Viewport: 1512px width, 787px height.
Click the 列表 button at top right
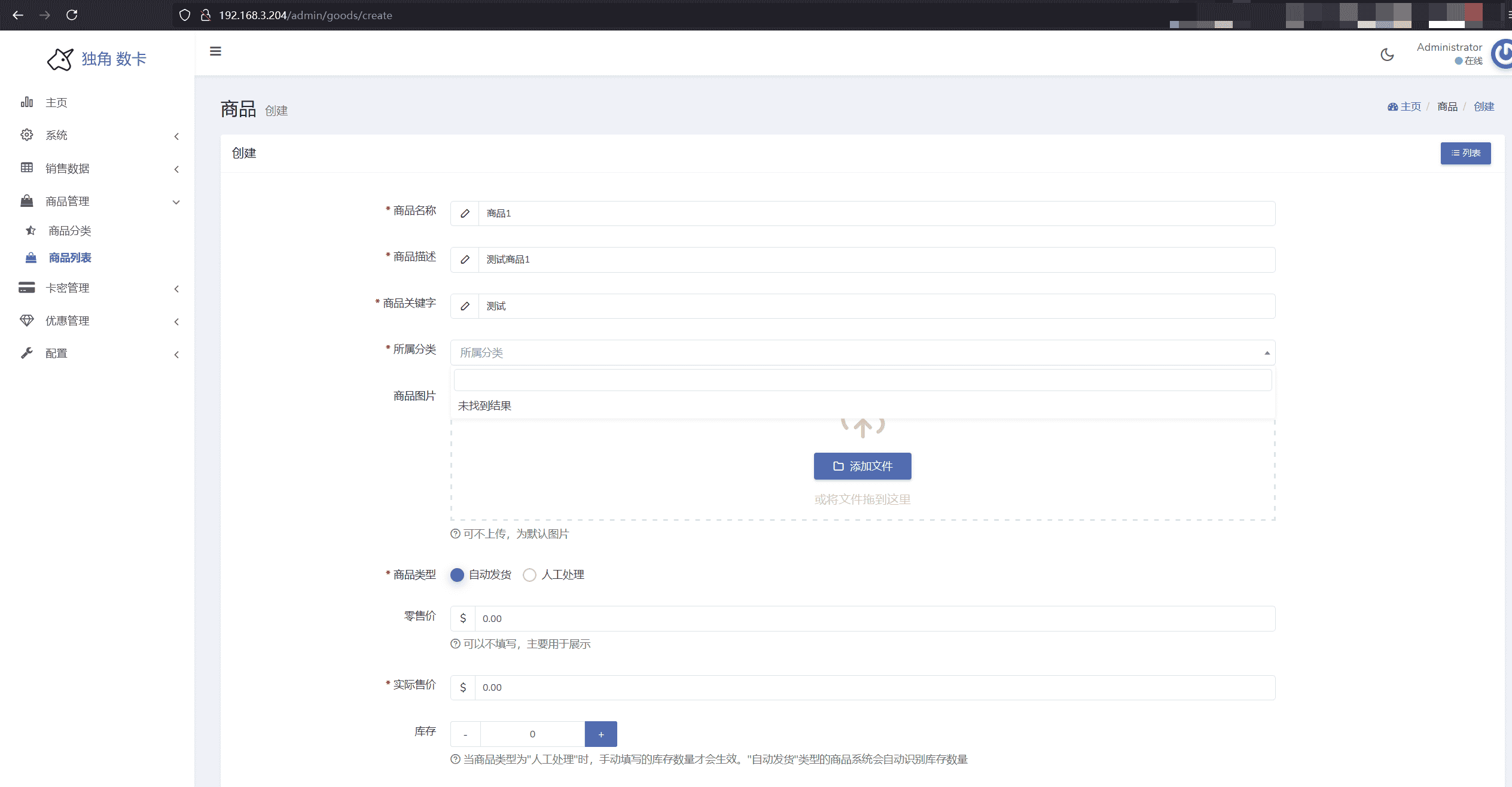click(1465, 152)
